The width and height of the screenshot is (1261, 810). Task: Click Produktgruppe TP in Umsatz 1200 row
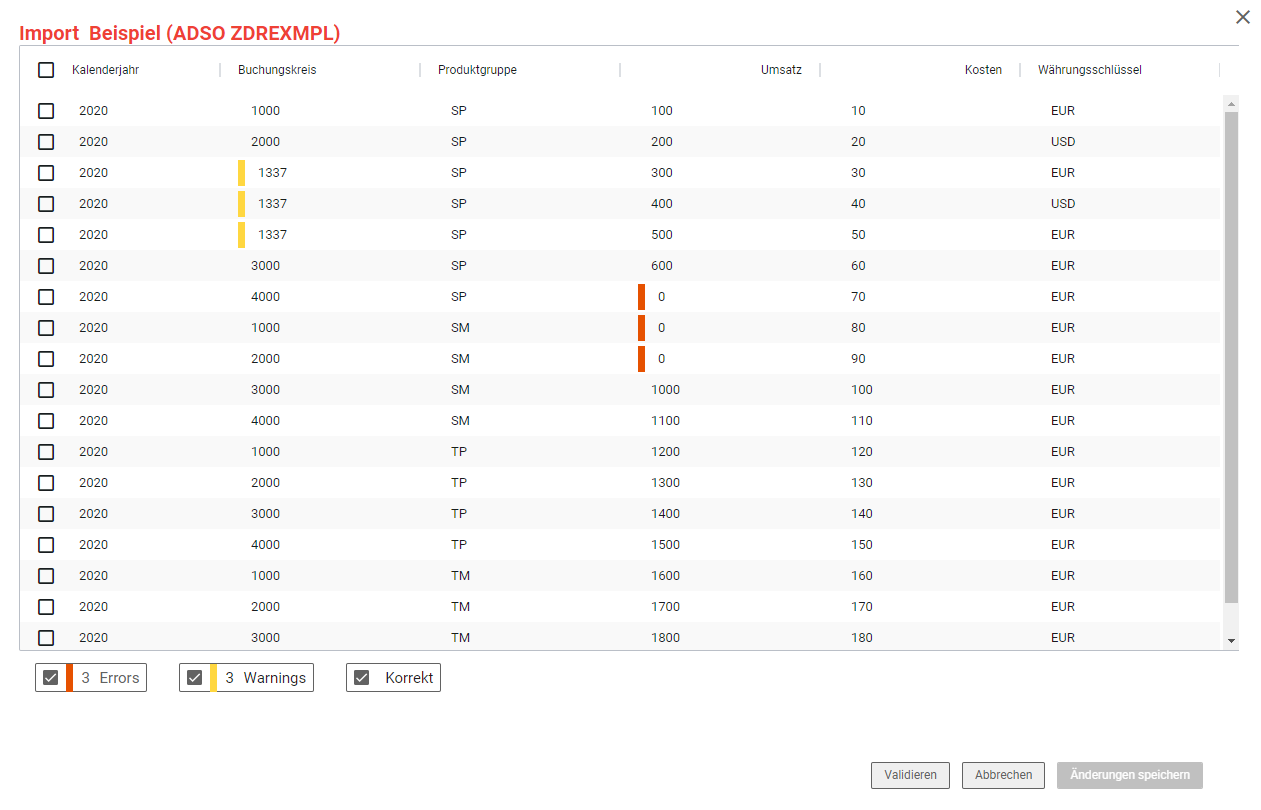(459, 452)
